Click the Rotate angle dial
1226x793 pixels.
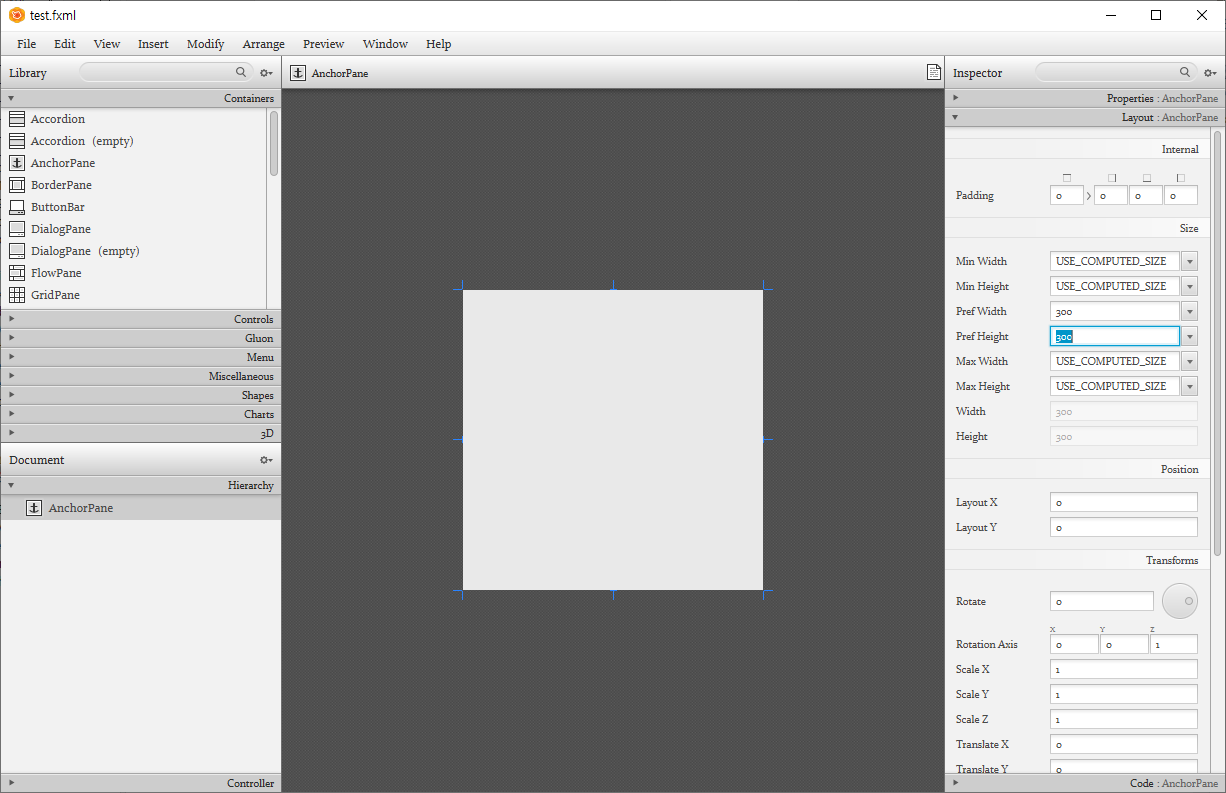coord(1180,601)
